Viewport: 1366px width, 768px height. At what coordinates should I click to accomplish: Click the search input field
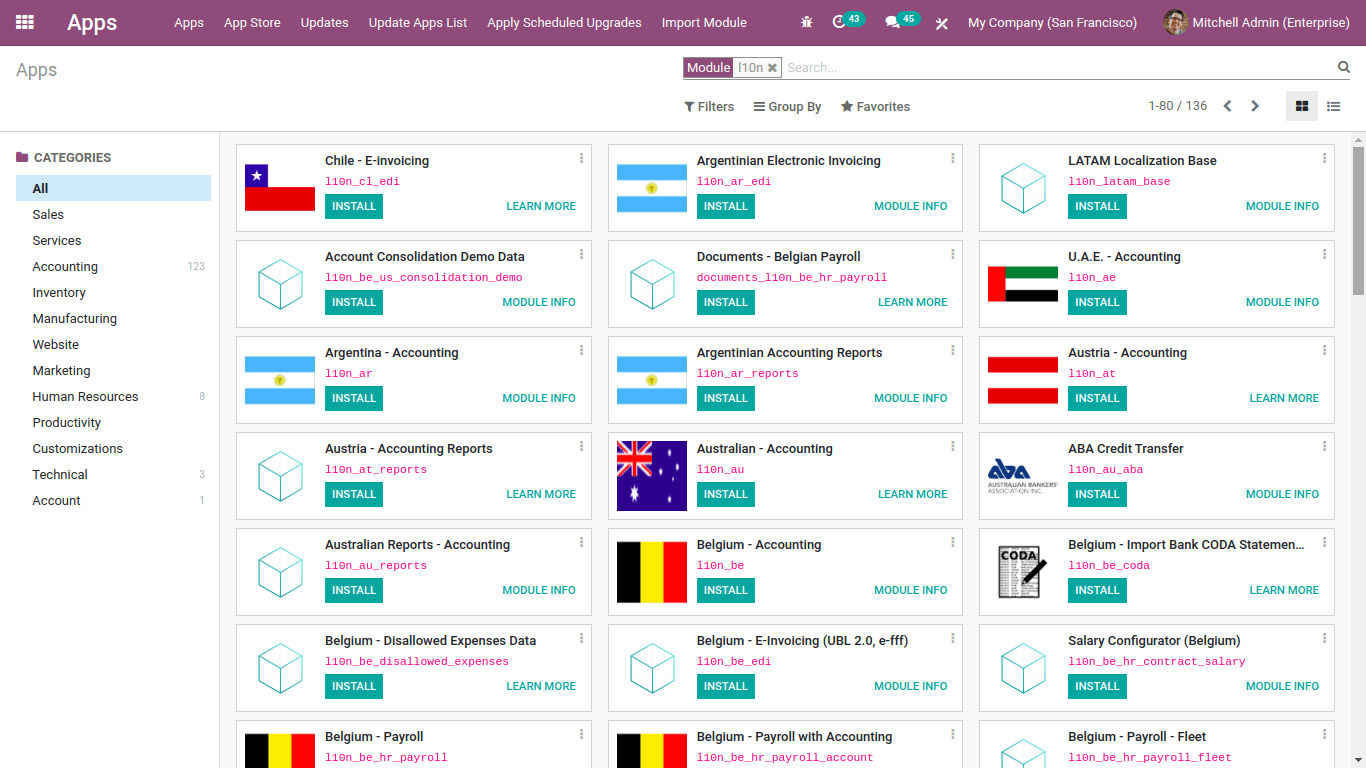point(1058,68)
